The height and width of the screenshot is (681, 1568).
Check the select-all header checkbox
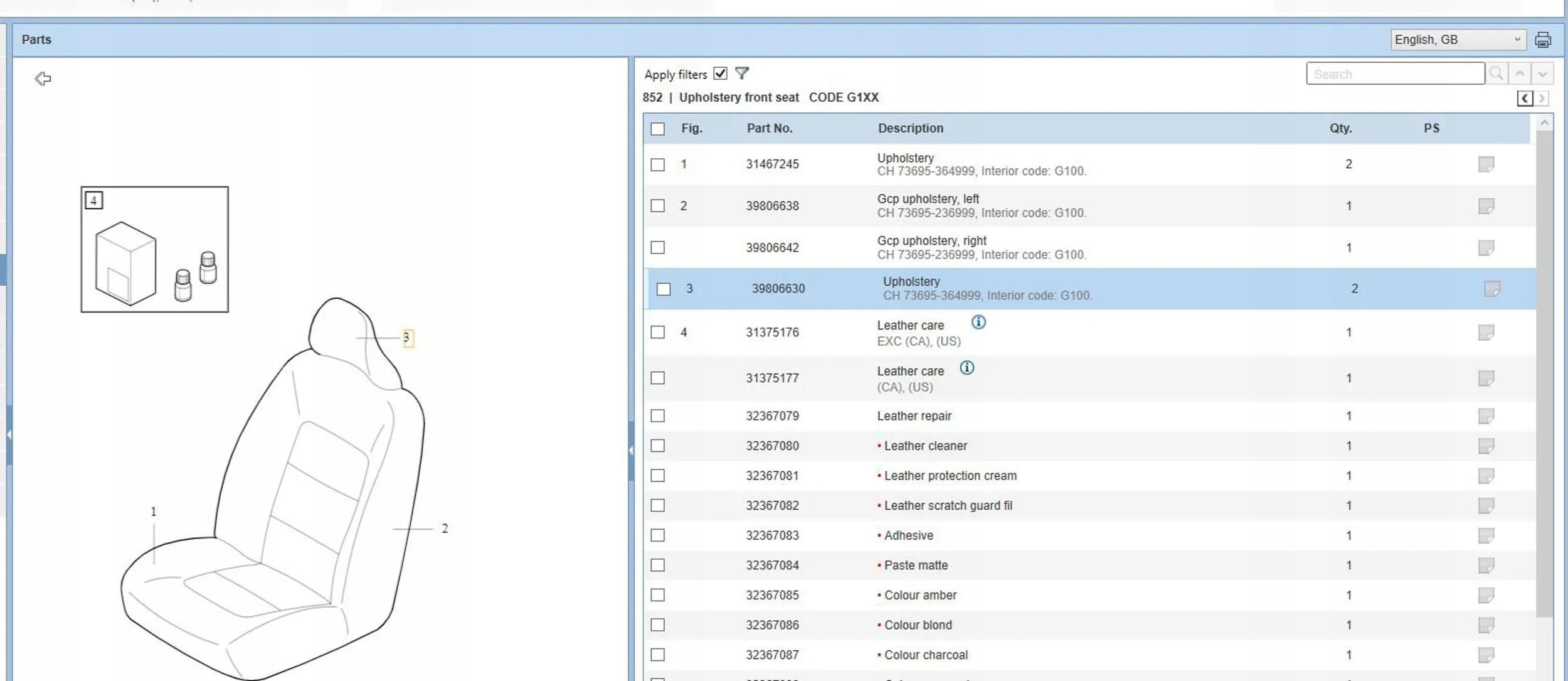click(x=657, y=129)
